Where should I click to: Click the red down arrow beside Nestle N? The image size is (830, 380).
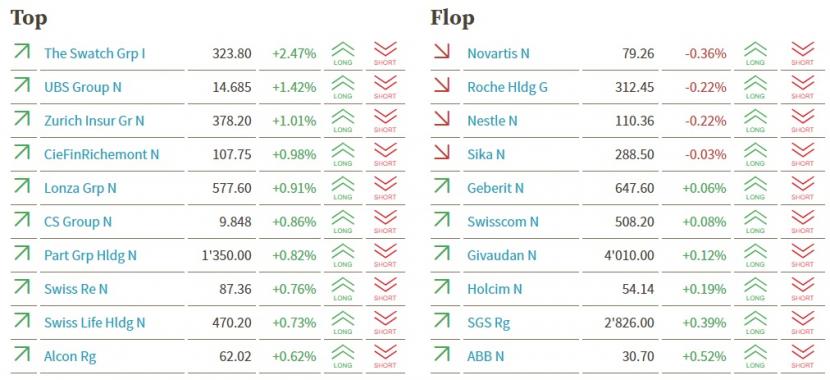[441, 119]
